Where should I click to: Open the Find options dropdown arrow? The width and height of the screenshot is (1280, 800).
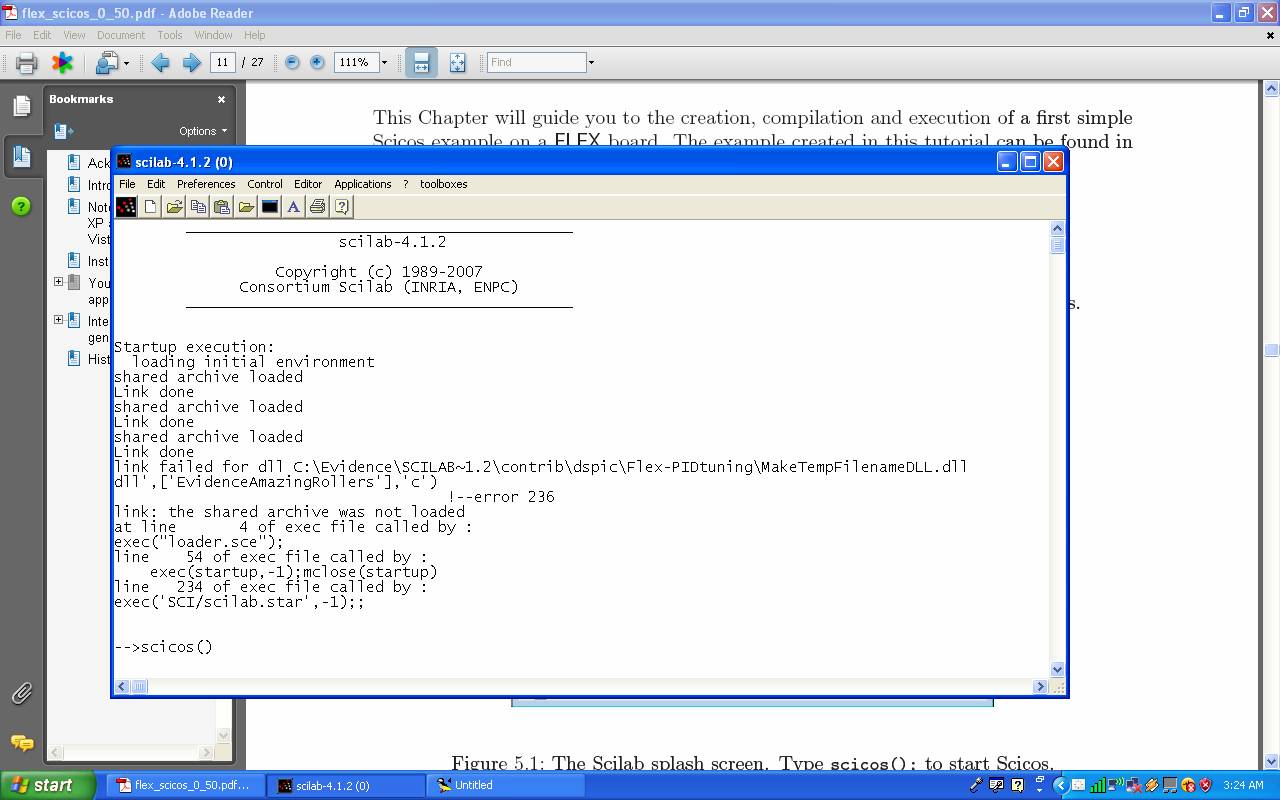pyautogui.click(x=591, y=62)
